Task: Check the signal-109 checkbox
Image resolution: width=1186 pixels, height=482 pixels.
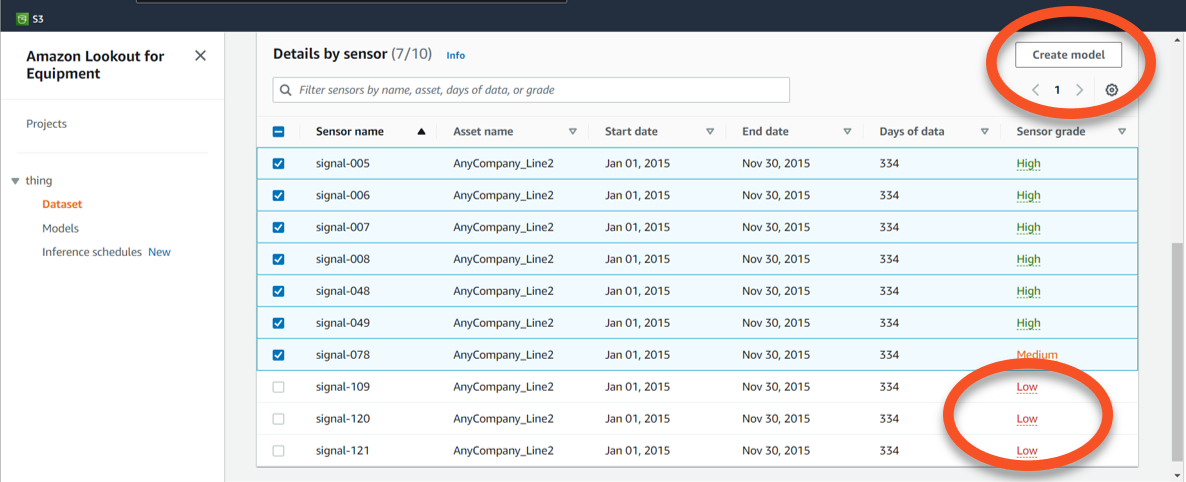Action: tap(278, 387)
